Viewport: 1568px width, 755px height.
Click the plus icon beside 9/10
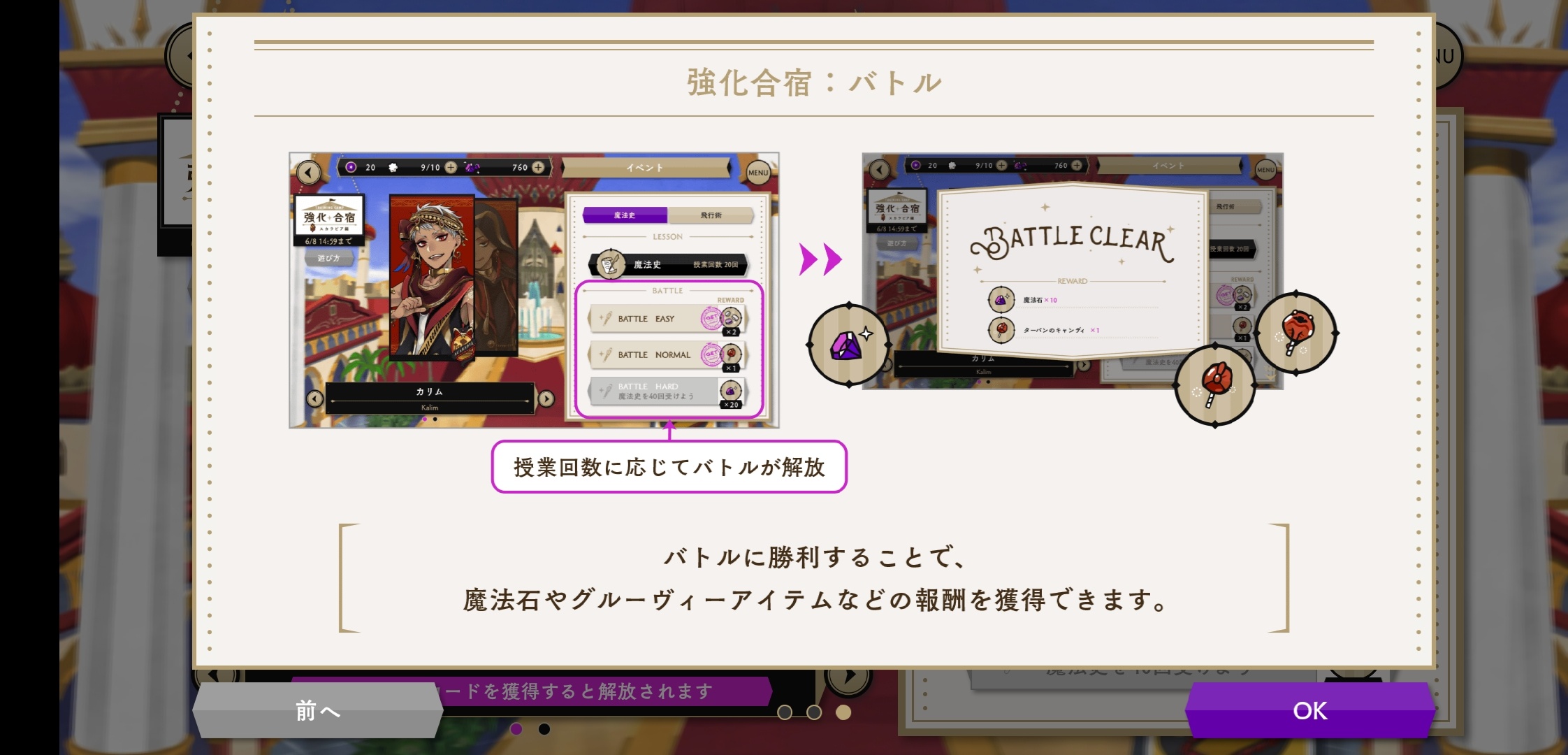coord(451,167)
